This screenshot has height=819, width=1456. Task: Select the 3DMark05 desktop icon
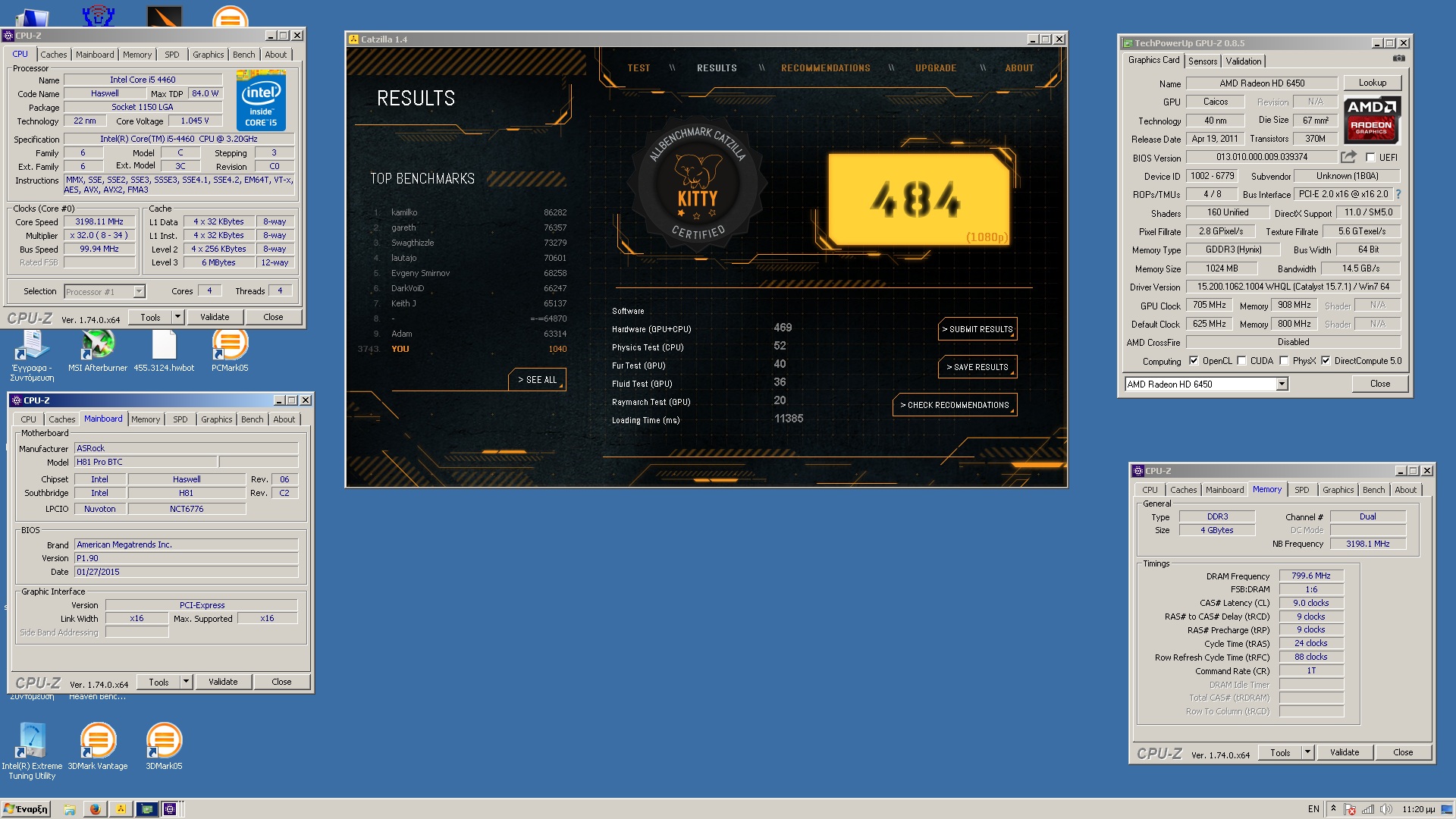tap(164, 747)
